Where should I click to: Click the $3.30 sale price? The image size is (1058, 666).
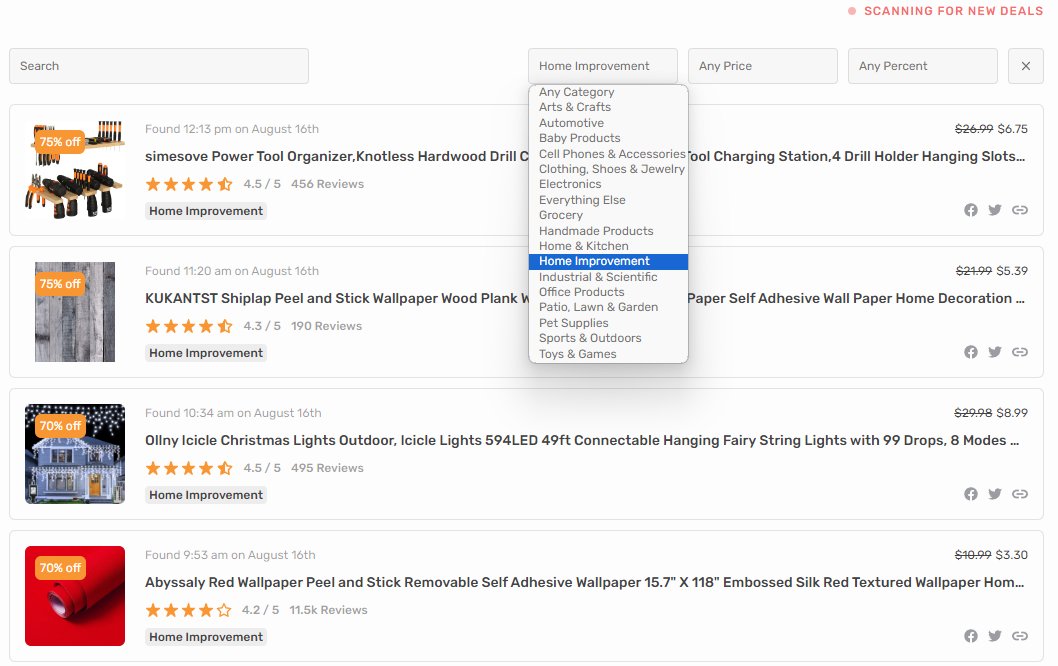1011,555
